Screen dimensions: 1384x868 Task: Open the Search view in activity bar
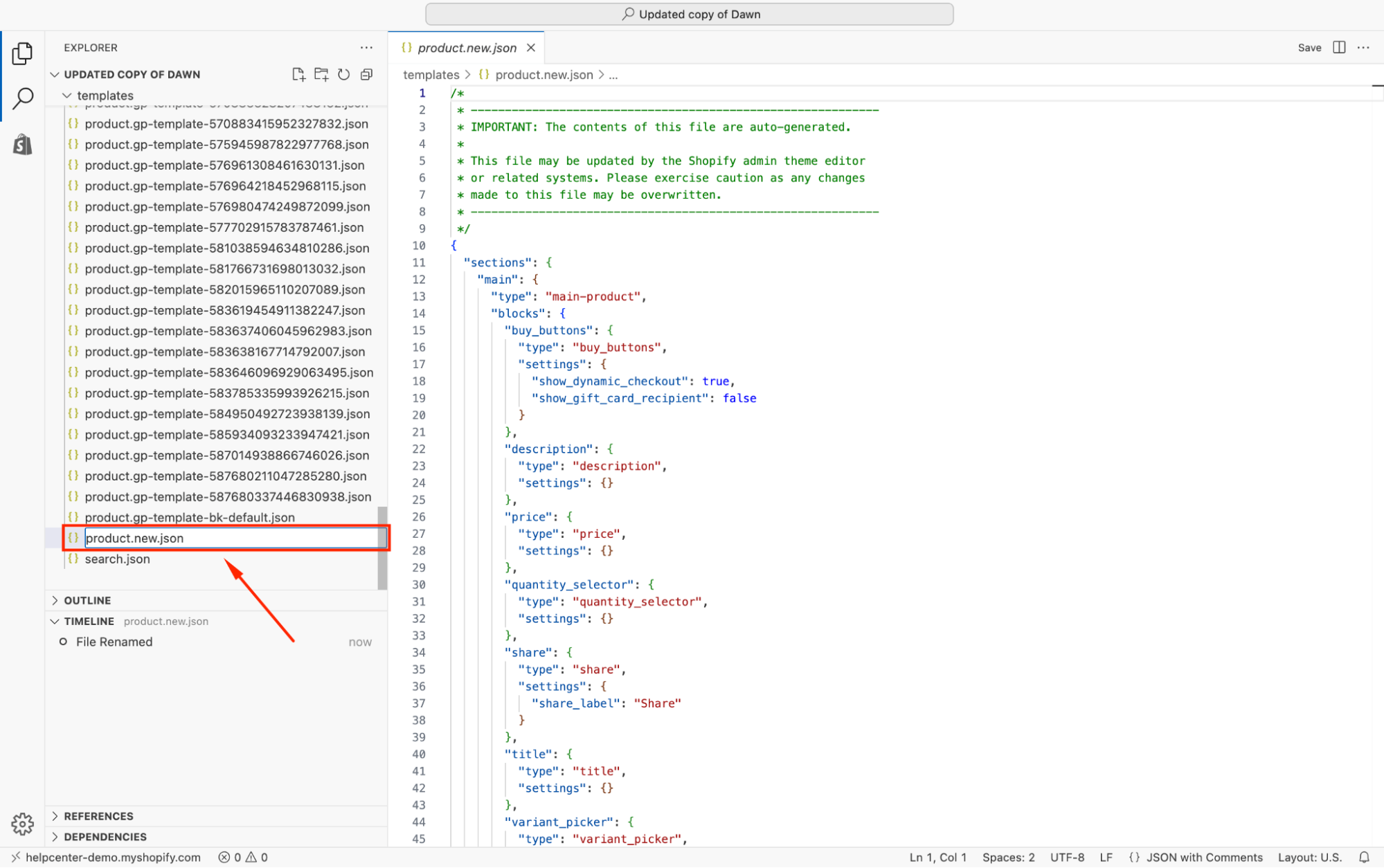pyautogui.click(x=23, y=98)
